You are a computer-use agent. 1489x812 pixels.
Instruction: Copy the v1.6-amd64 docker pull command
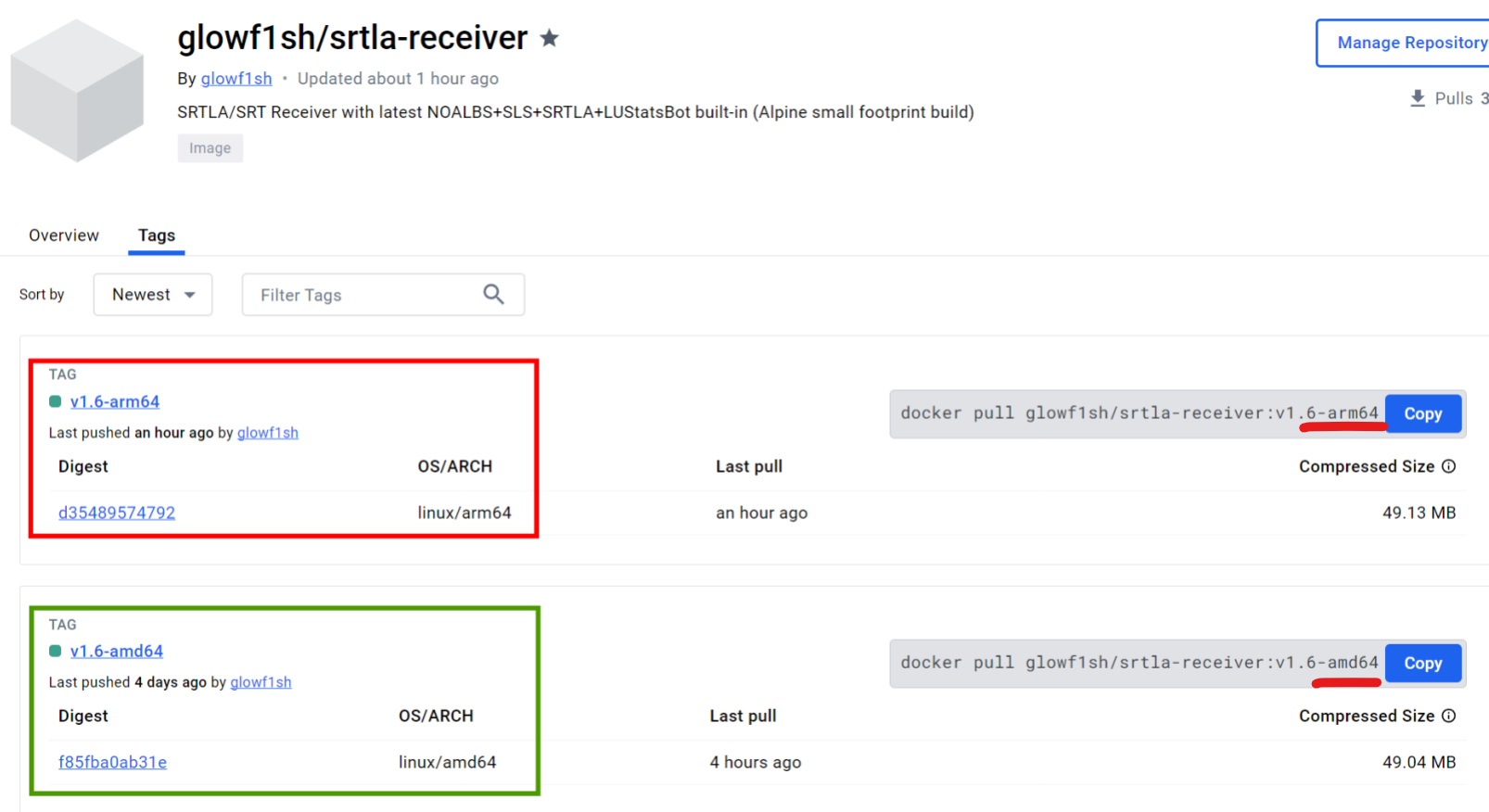click(x=1422, y=663)
